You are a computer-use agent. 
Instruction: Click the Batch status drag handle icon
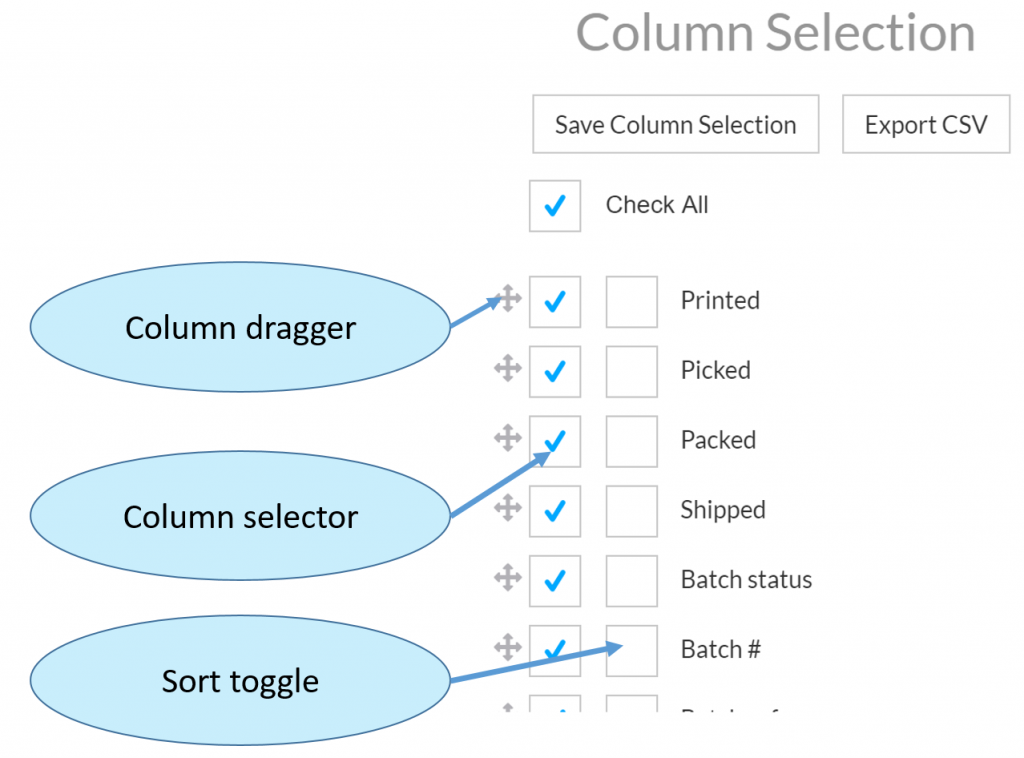point(508,578)
